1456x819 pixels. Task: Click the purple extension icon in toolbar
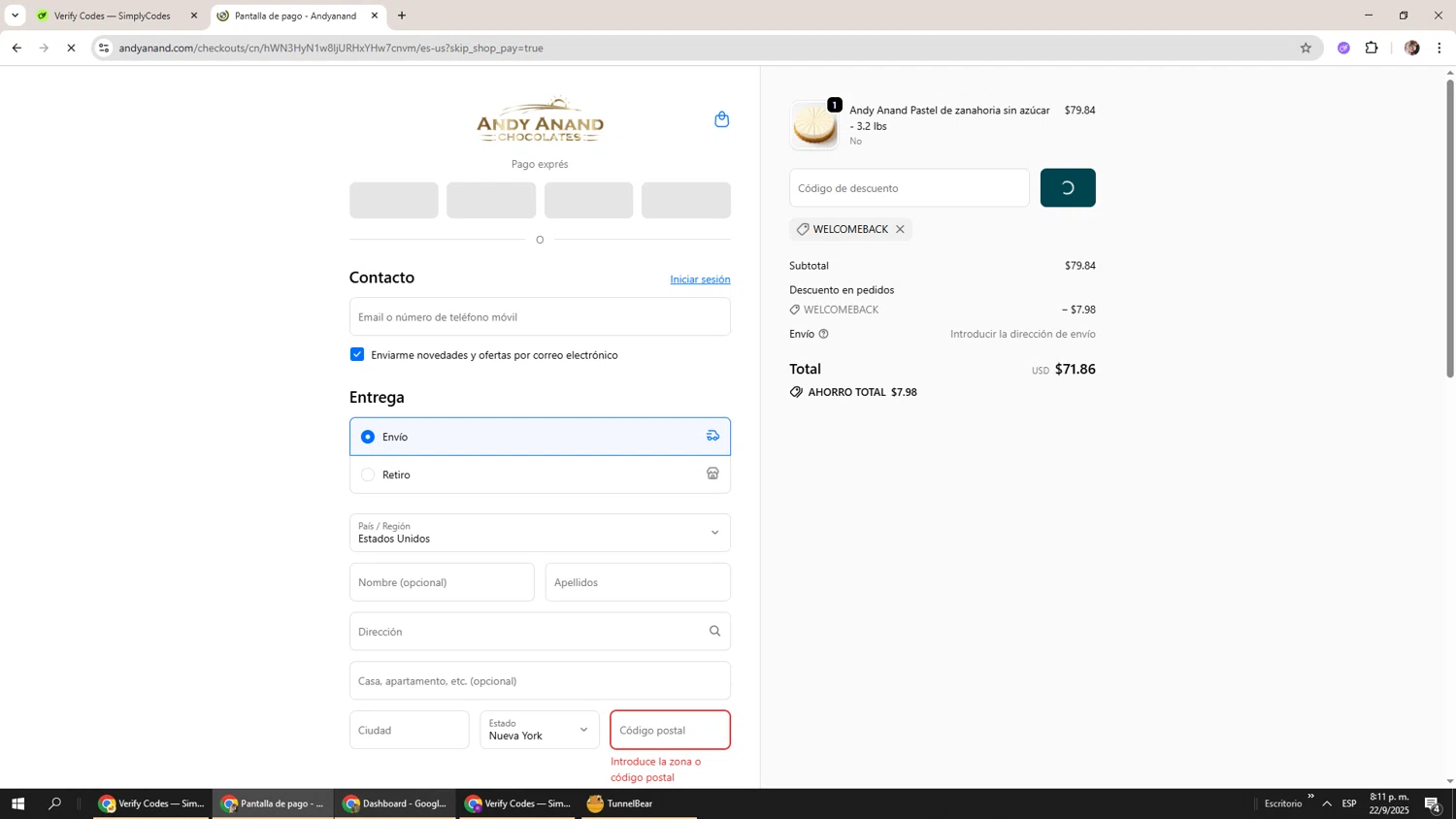[1343, 48]
